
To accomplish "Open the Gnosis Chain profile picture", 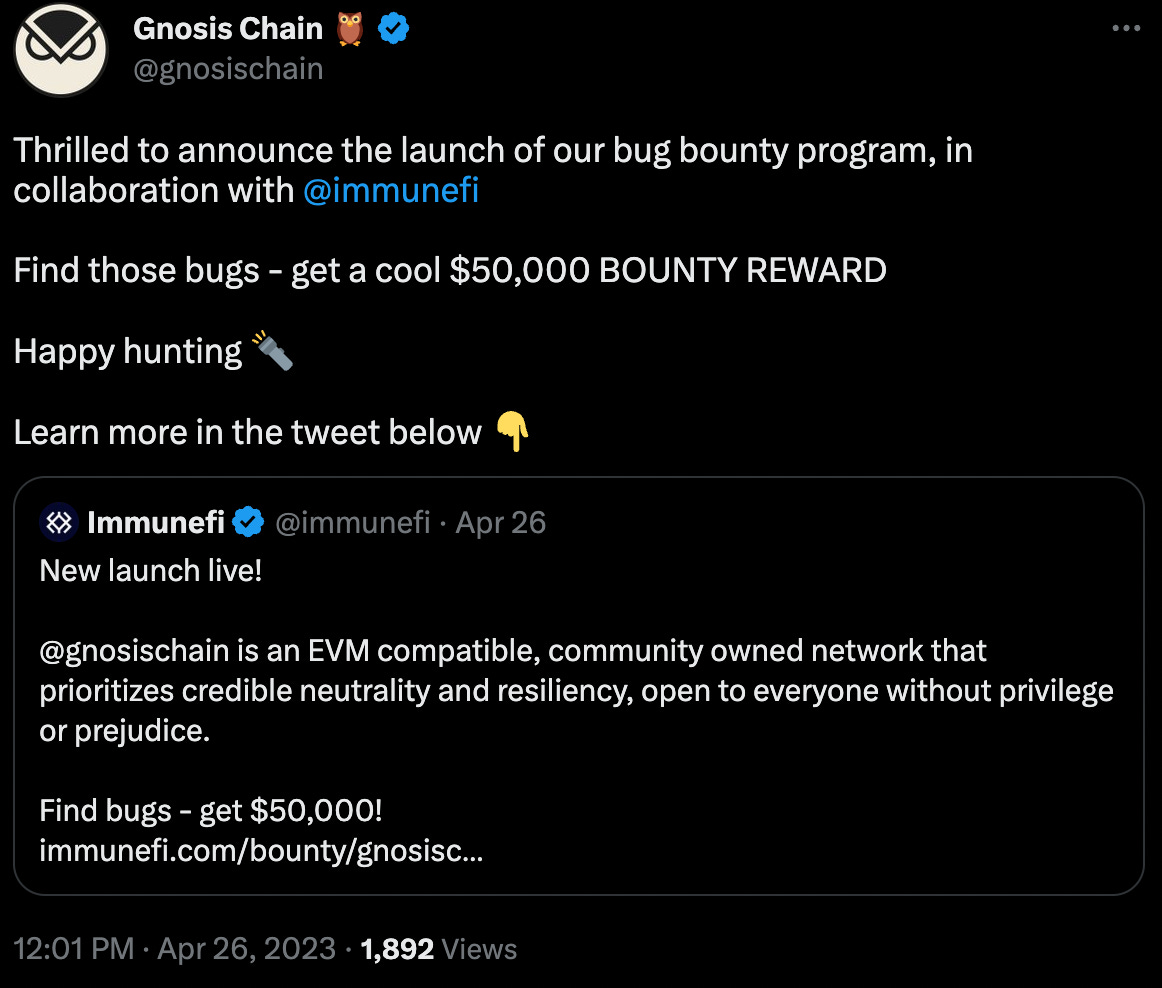I will [x=60, y=48].
